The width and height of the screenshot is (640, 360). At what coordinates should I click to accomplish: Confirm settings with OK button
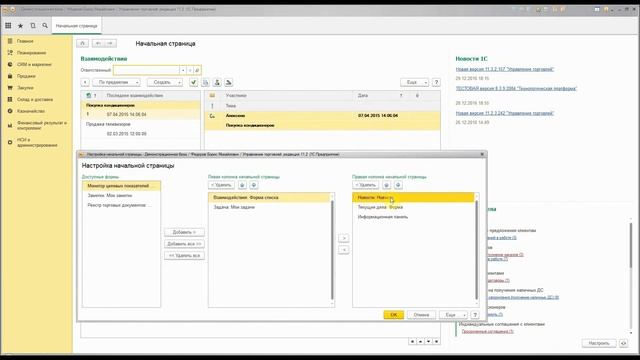(393, 315)
